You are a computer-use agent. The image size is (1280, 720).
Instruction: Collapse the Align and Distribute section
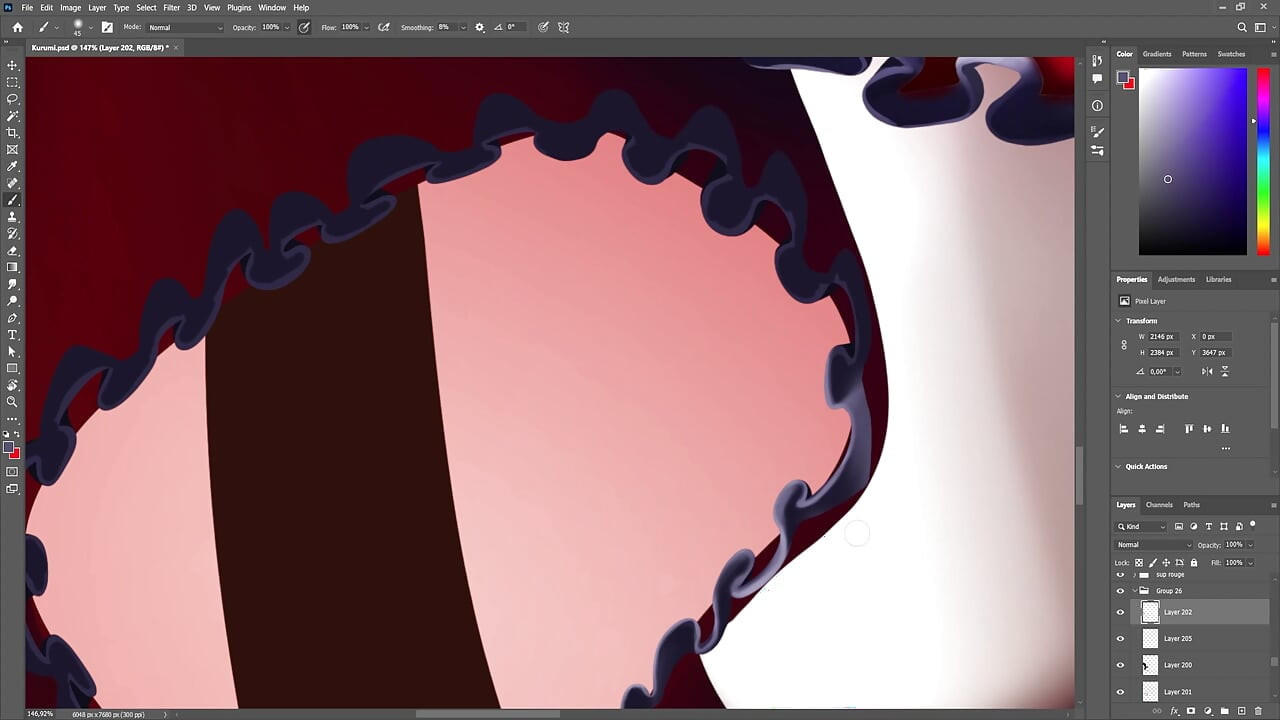(1119, 396)
